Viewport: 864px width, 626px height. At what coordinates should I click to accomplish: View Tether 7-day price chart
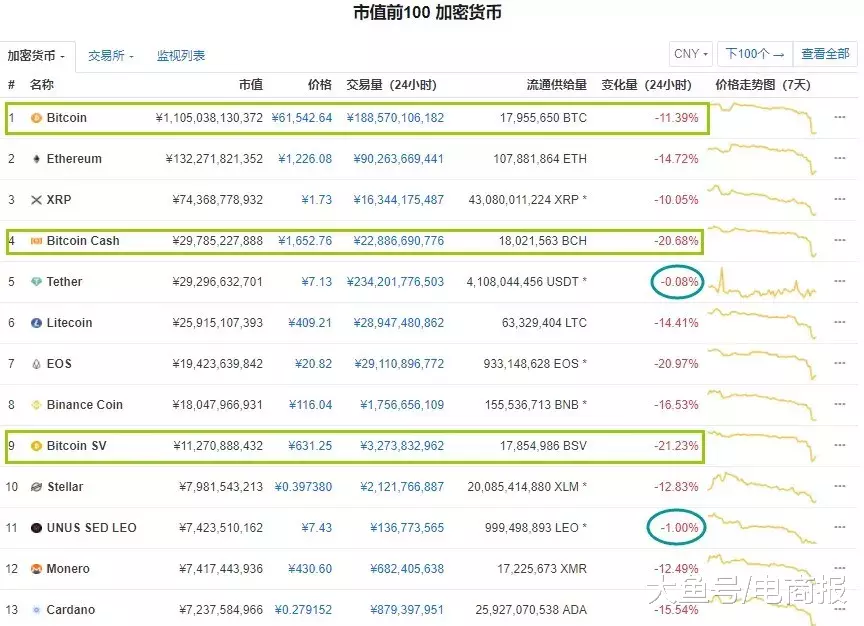(x=762, y=283)
